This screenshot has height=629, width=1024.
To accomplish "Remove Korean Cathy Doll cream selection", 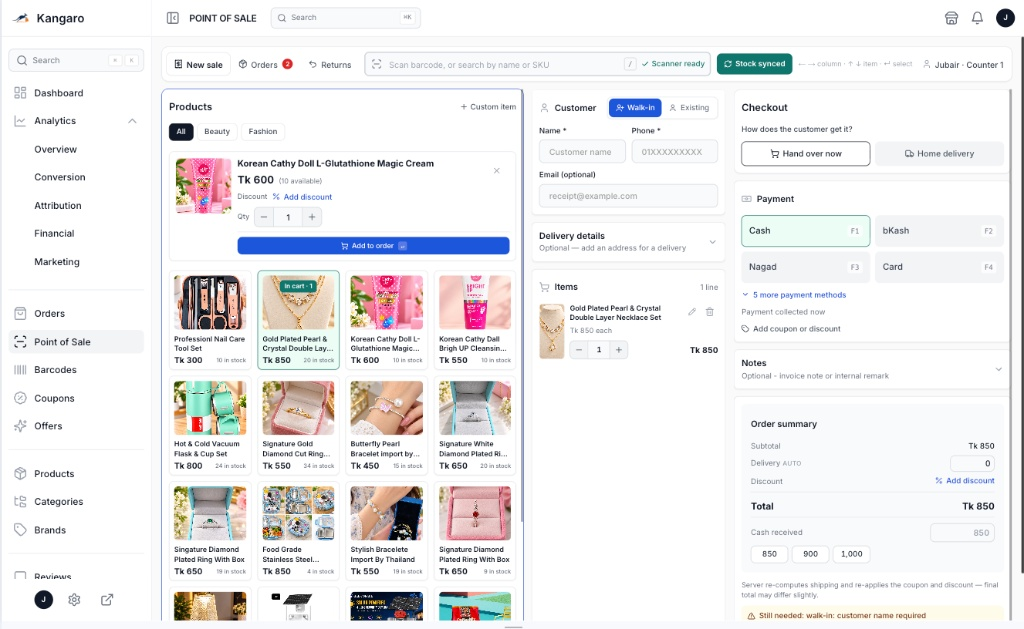I will pos(496,170).
